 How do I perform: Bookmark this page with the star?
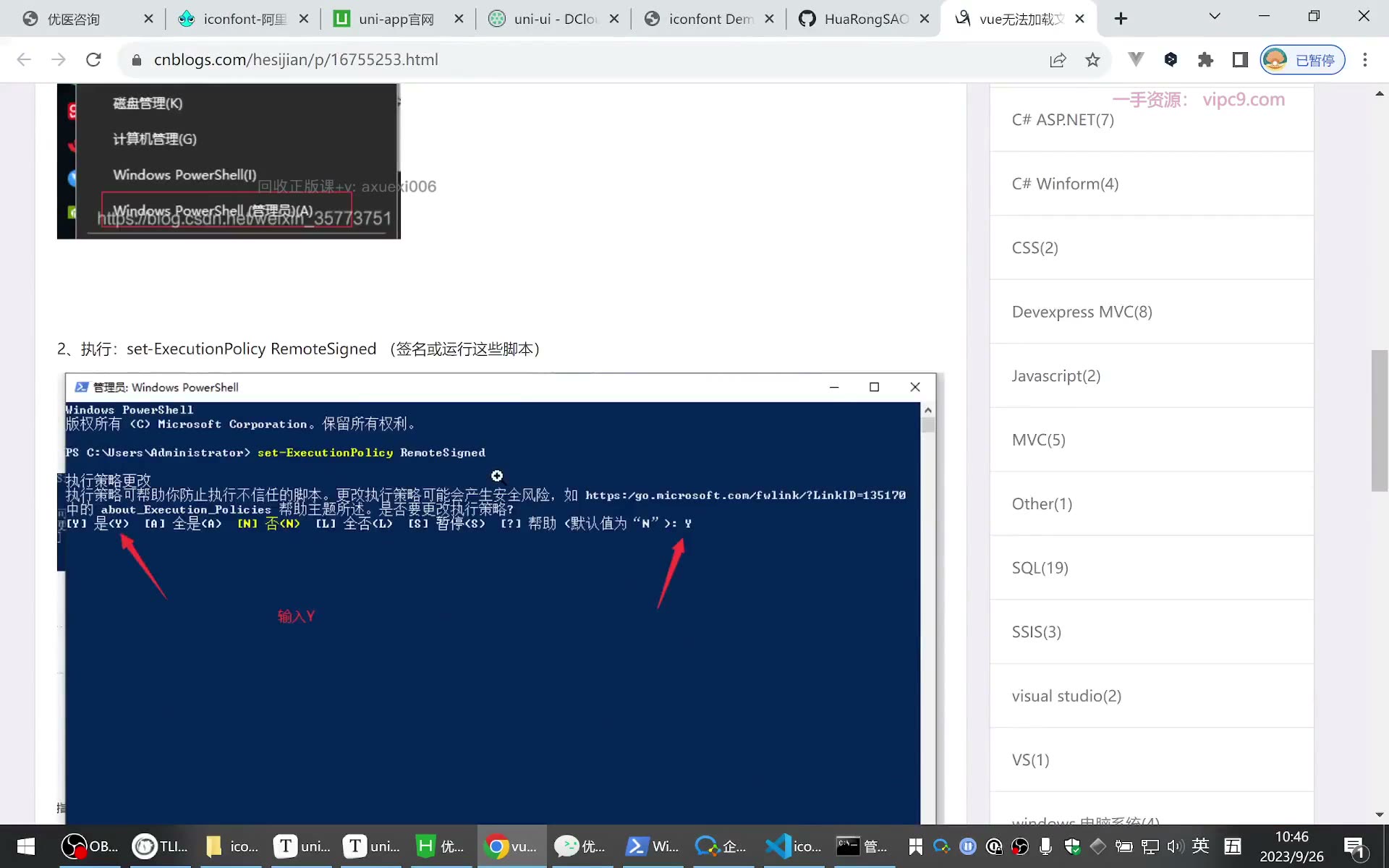[1092, 60]
